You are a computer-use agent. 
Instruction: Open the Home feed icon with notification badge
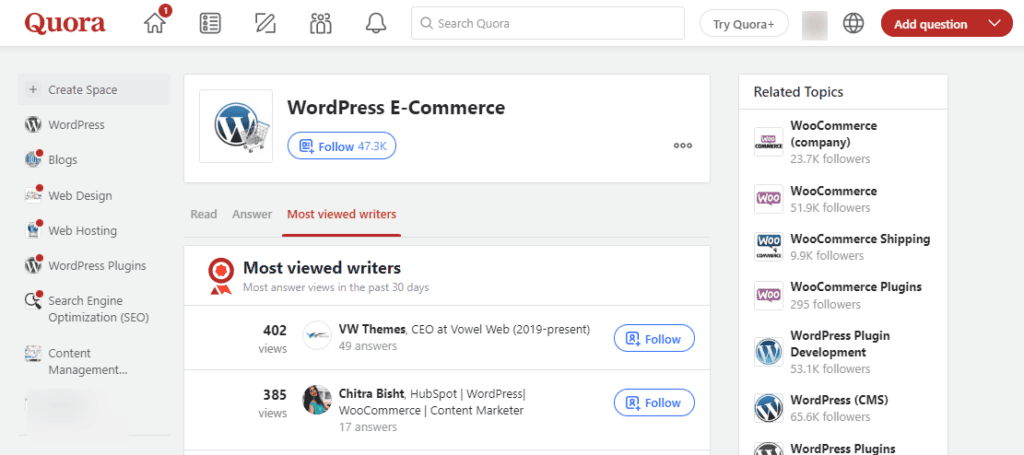(155, 23)
